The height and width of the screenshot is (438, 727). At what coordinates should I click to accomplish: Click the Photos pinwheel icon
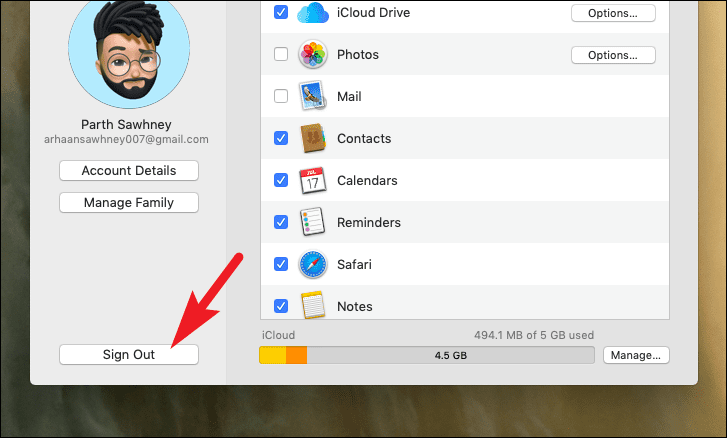[313, 54]
